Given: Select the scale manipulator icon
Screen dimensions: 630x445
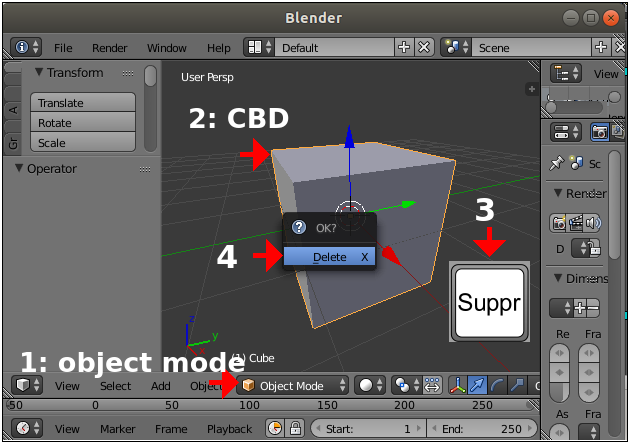Looking at the screenshot, I should pyautogui.click(x=518, y=385).
